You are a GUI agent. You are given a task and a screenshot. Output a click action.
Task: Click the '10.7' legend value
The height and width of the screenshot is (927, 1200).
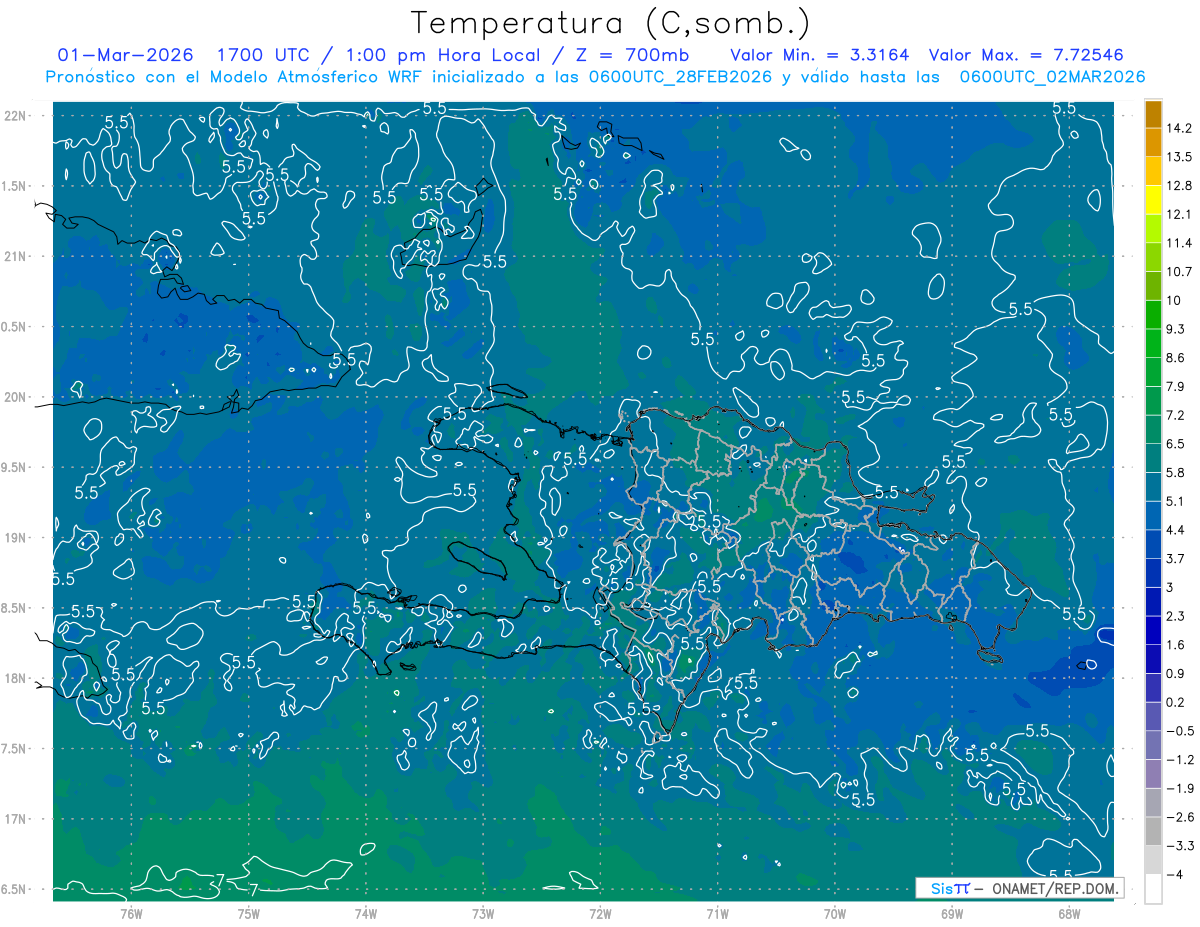(x=1179, y=272)
